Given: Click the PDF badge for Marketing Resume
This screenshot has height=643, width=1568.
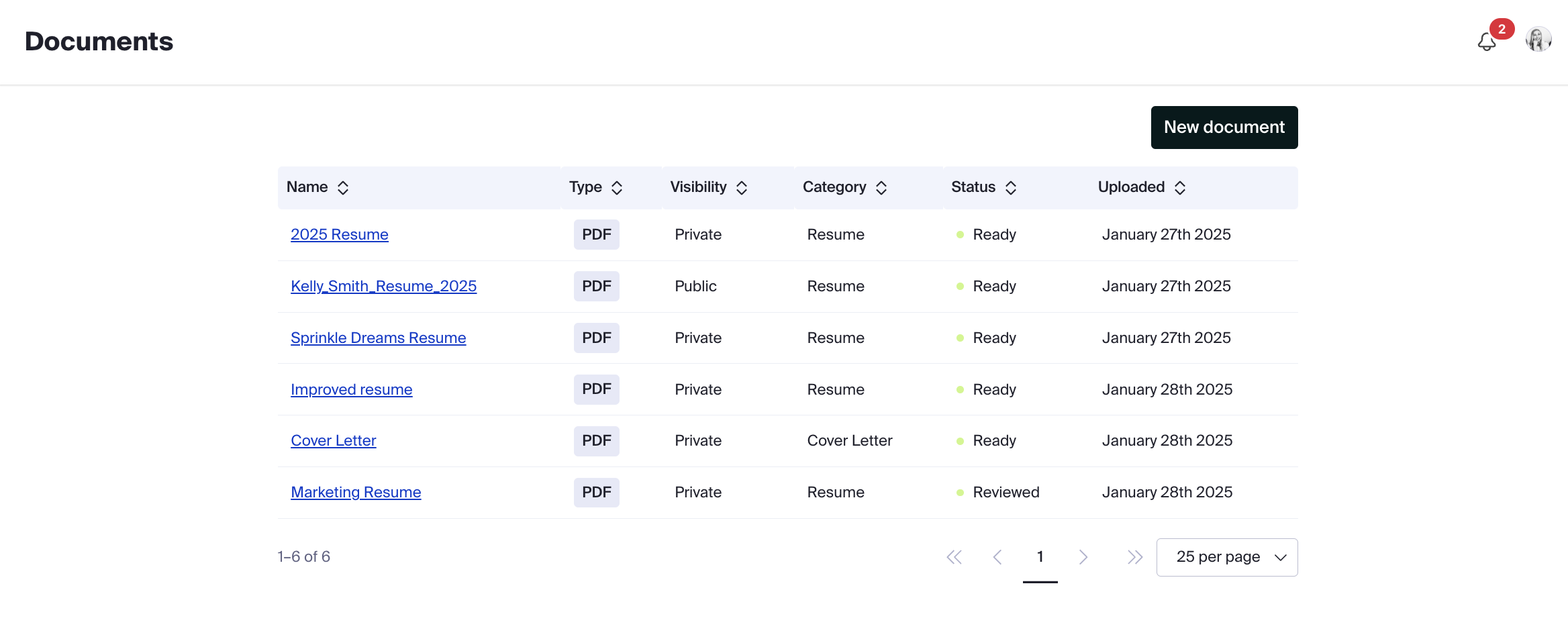Looking at the screenshot, I should [597, 493].
